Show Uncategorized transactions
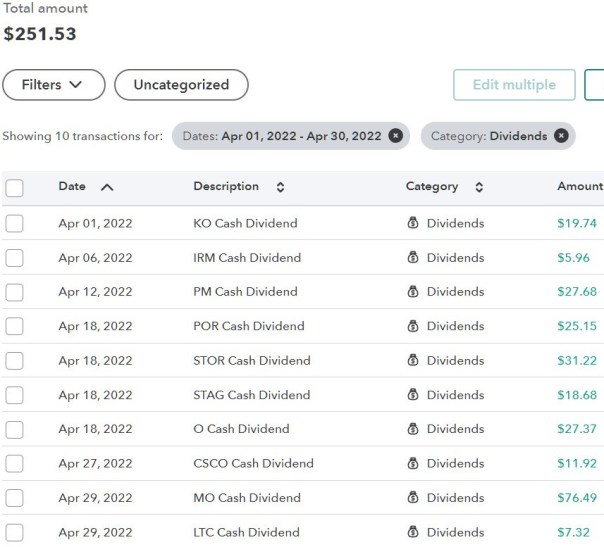This screenshot has width=604, height=547. (181, 85)
